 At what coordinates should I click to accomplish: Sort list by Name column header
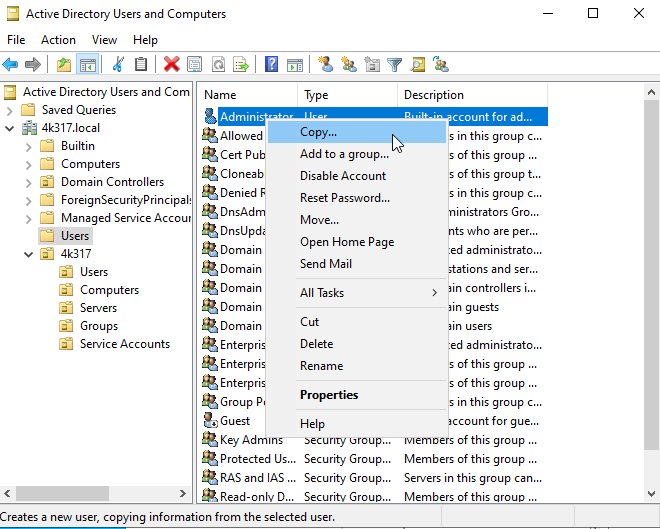220,95
